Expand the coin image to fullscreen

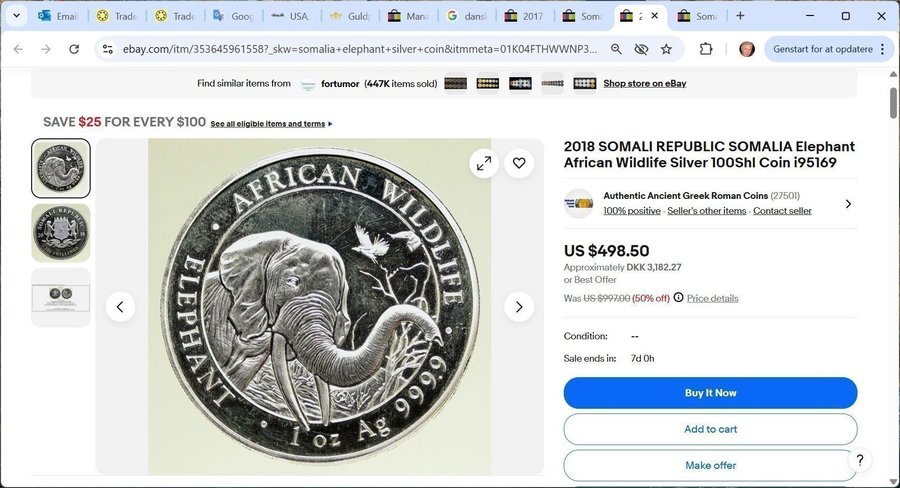pyautogui.click(x=484, y=163)
